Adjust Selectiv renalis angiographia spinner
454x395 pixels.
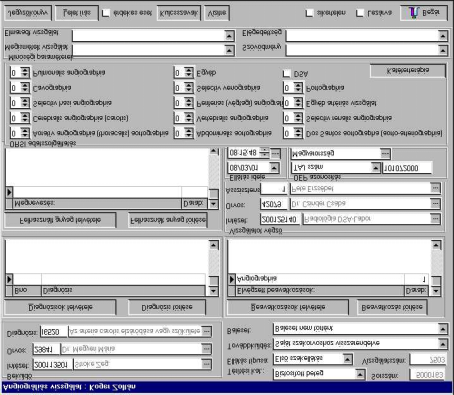pyautogui.click(x=298, y=118)
